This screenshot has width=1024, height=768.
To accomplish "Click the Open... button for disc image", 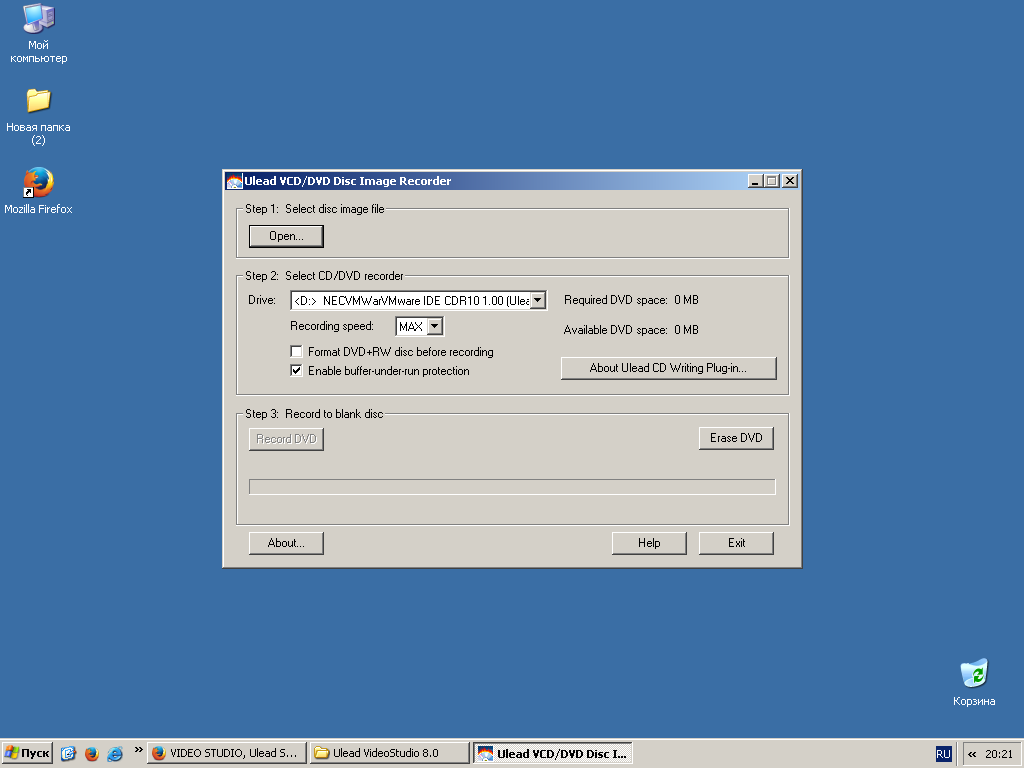I will (x=286, y=236).
